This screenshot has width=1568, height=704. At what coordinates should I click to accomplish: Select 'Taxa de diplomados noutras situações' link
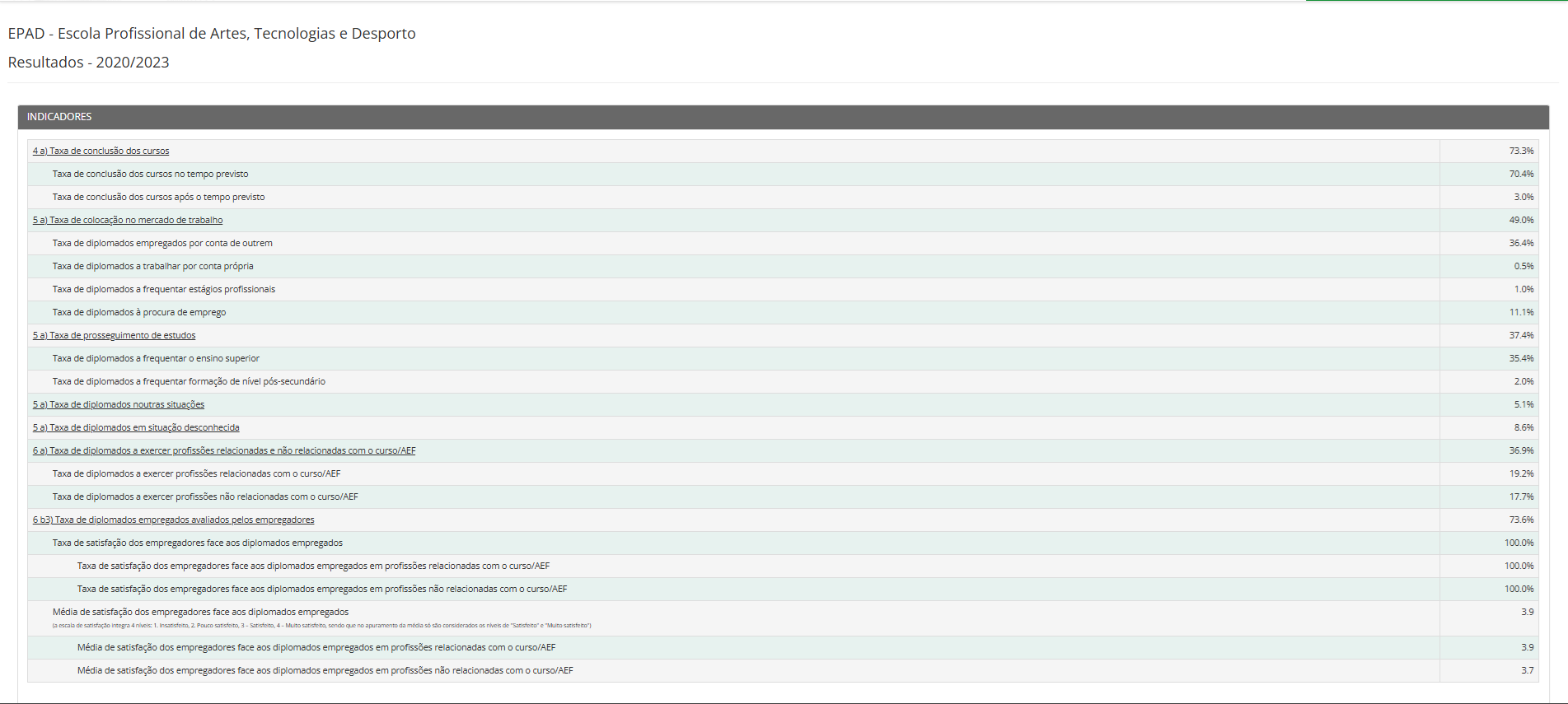coord(119,404)
